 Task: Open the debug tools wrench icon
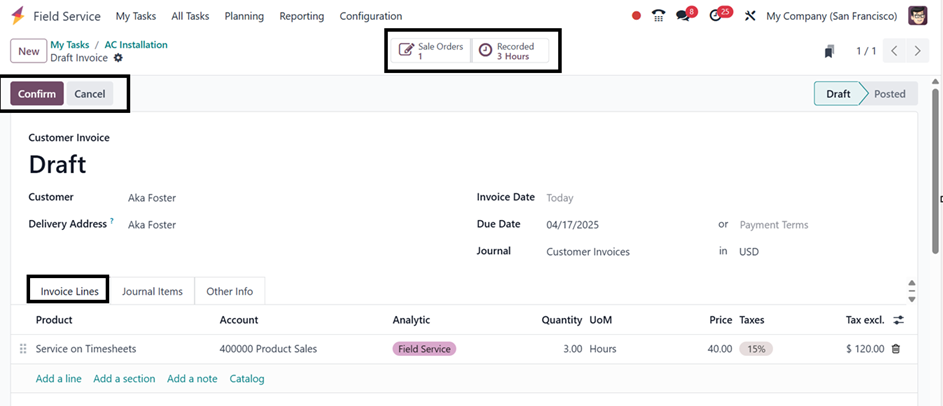(750, 16)
